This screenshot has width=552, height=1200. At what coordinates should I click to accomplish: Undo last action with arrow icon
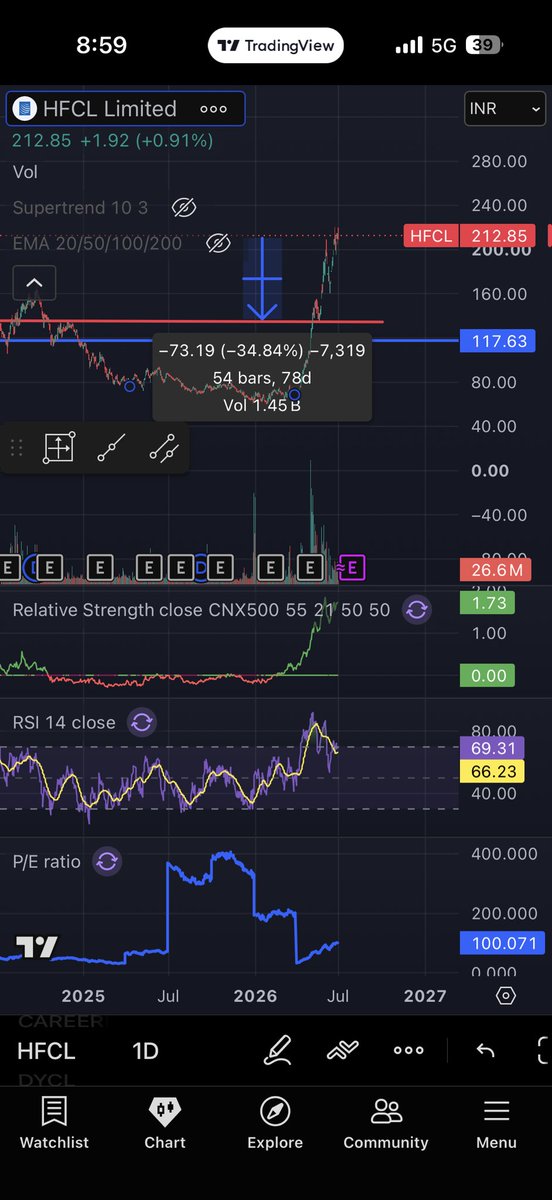tap(485, 1051)
